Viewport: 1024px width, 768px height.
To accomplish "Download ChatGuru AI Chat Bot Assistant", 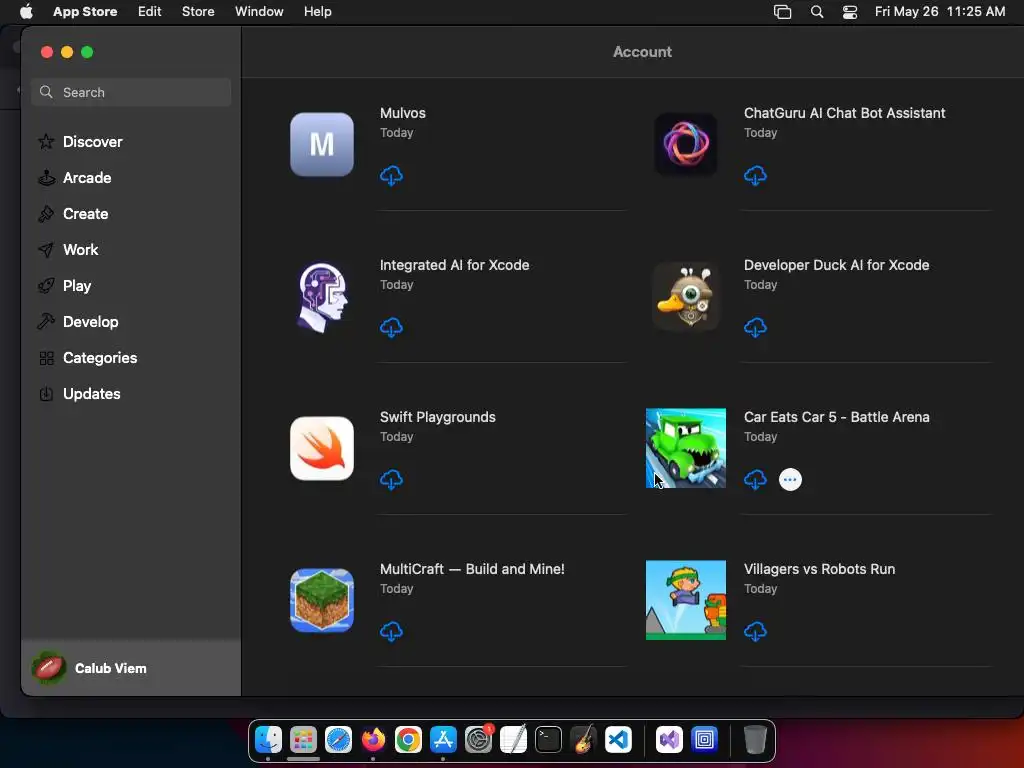I will [x=755, y=176].
